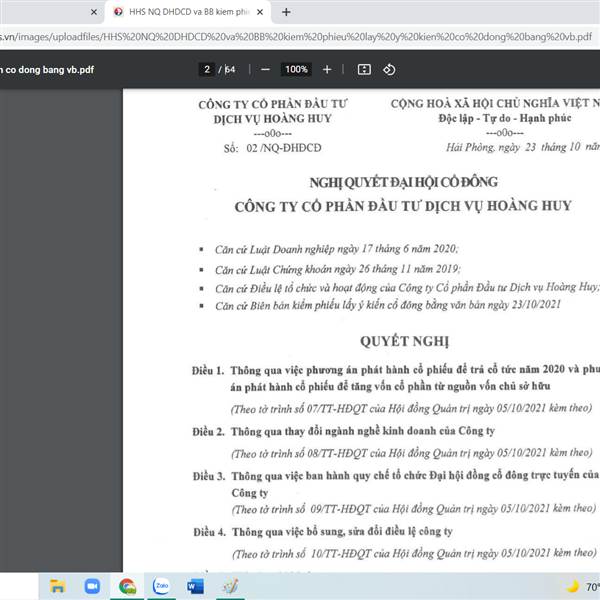Open File Explorer from the taskbar
This screenshot has width=600, height=600.
pos(57,586)
